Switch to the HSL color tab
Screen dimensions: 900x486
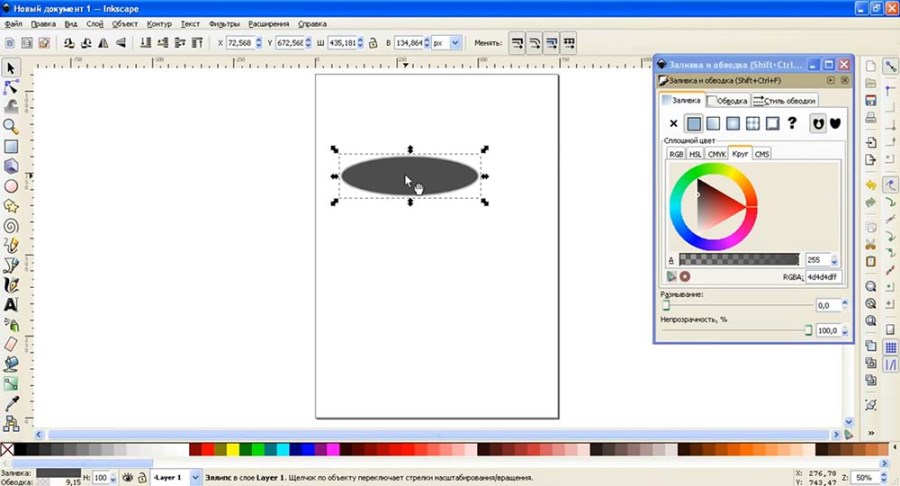tap(695, 154)
